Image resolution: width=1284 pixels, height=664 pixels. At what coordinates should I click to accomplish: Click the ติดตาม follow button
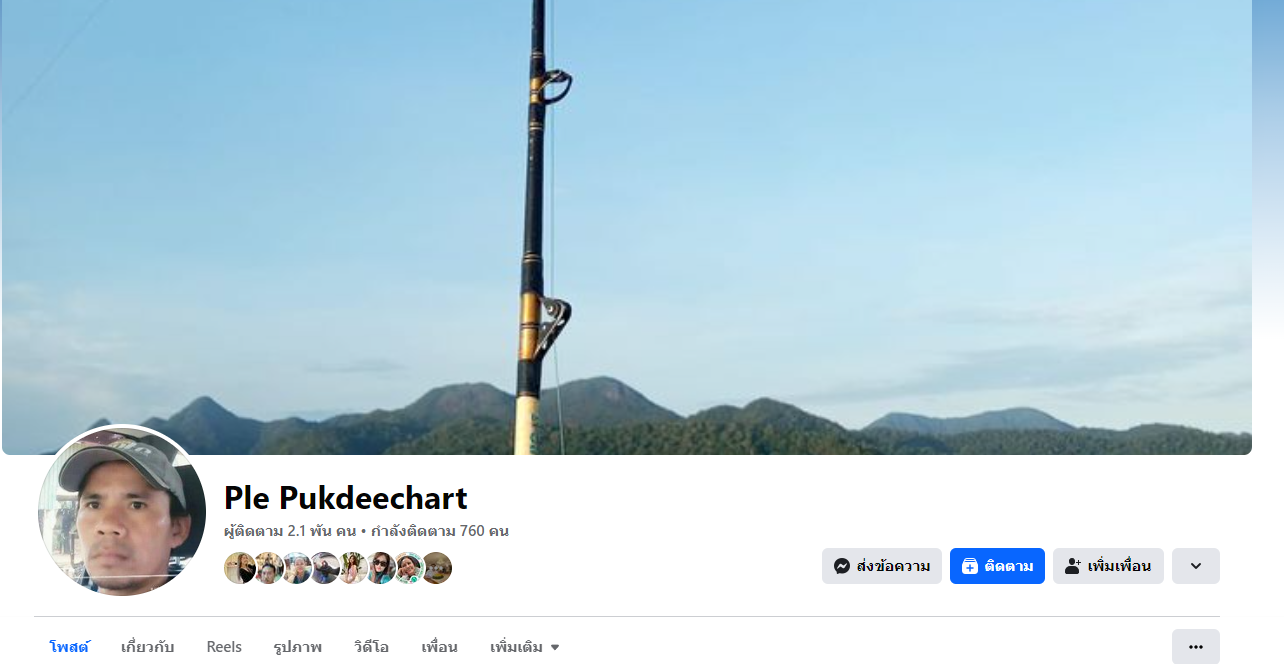tap(997, 566)
